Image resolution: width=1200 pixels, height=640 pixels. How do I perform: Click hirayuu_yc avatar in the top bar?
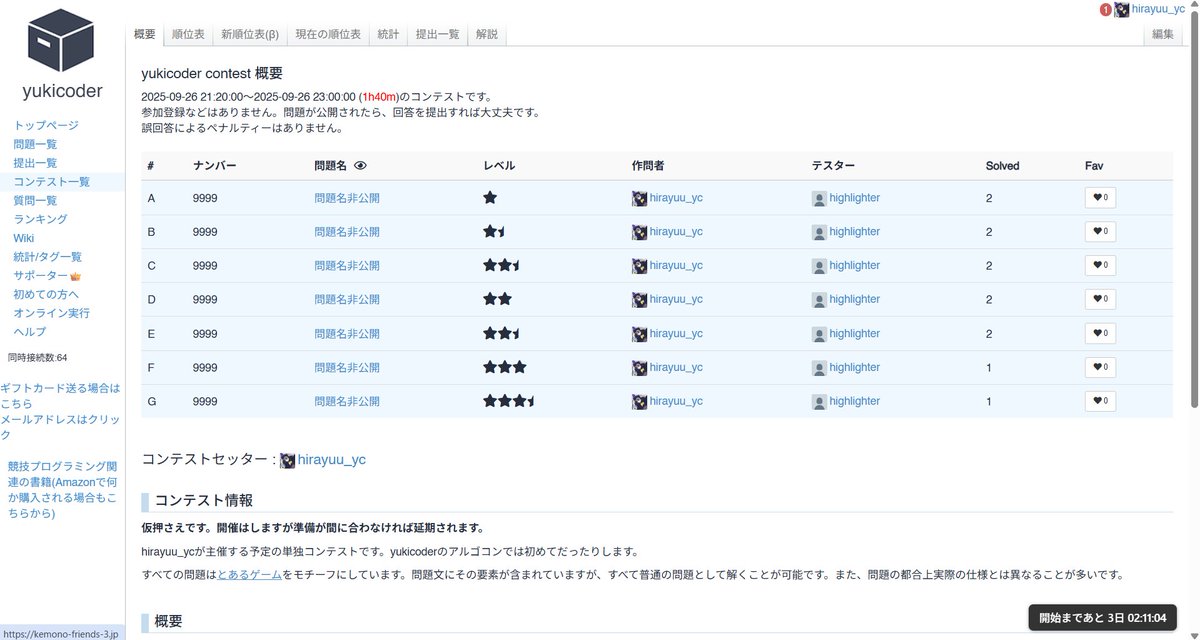pos(1122,9)
